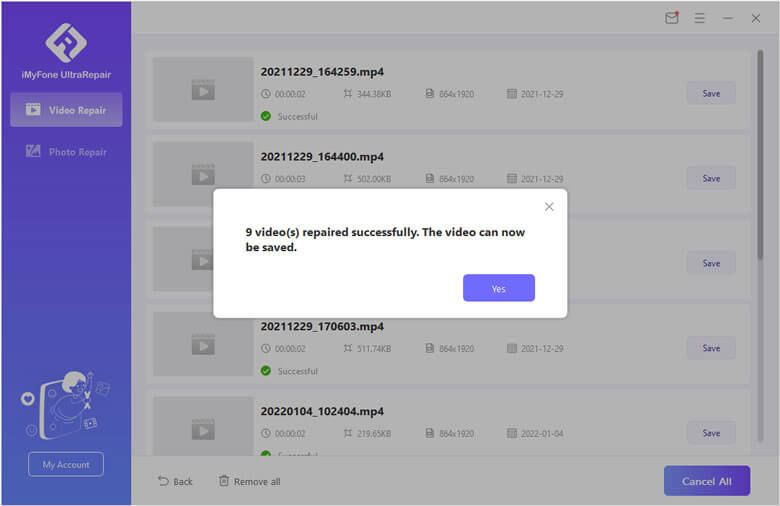This screenshot has width=780, height=506.
Task: Save the 20211229_164400.mp4 video
Action: coord(710,178)
